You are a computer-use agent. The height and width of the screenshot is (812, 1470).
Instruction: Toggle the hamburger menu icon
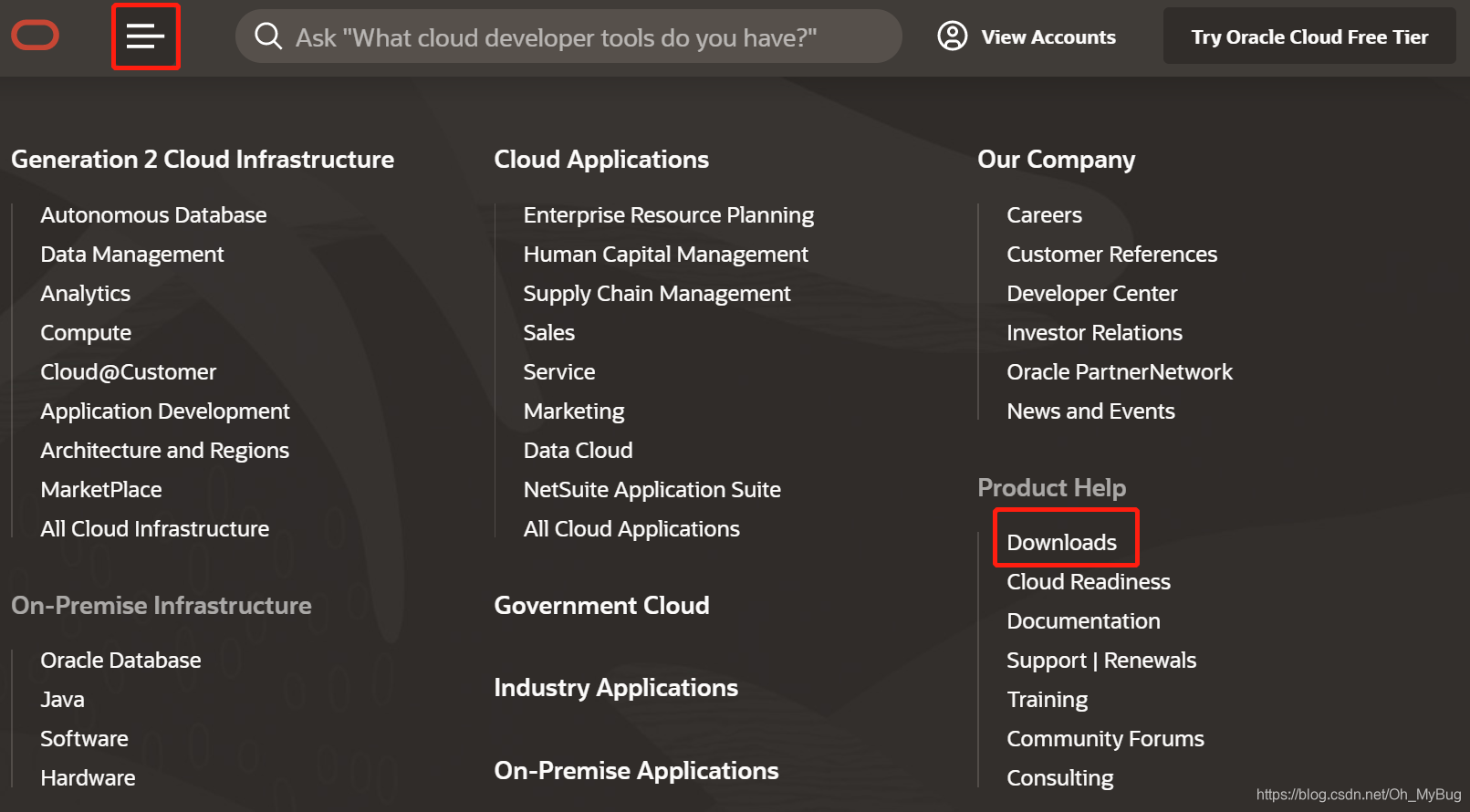[x=145, y=36]
